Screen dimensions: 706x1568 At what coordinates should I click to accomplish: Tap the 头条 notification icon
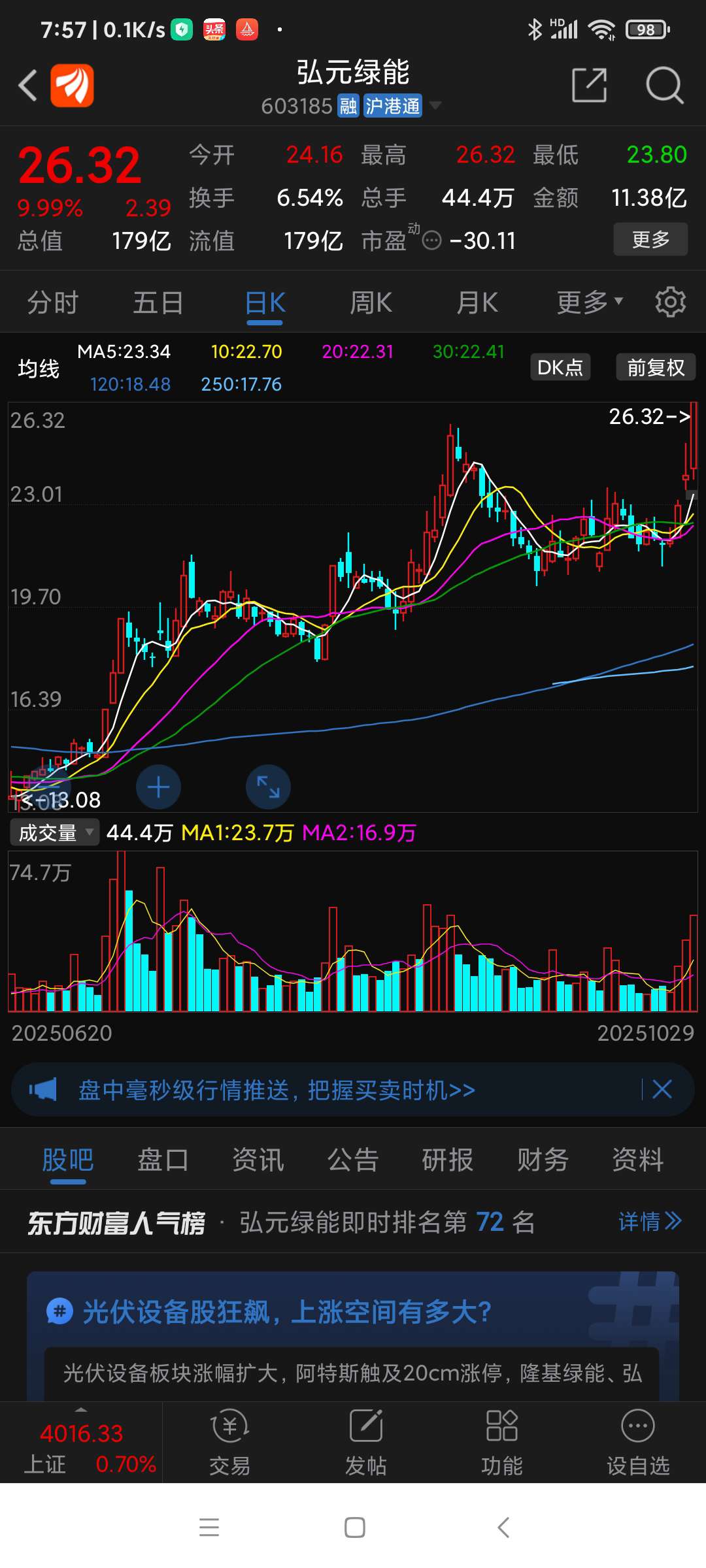pos(214,29)
